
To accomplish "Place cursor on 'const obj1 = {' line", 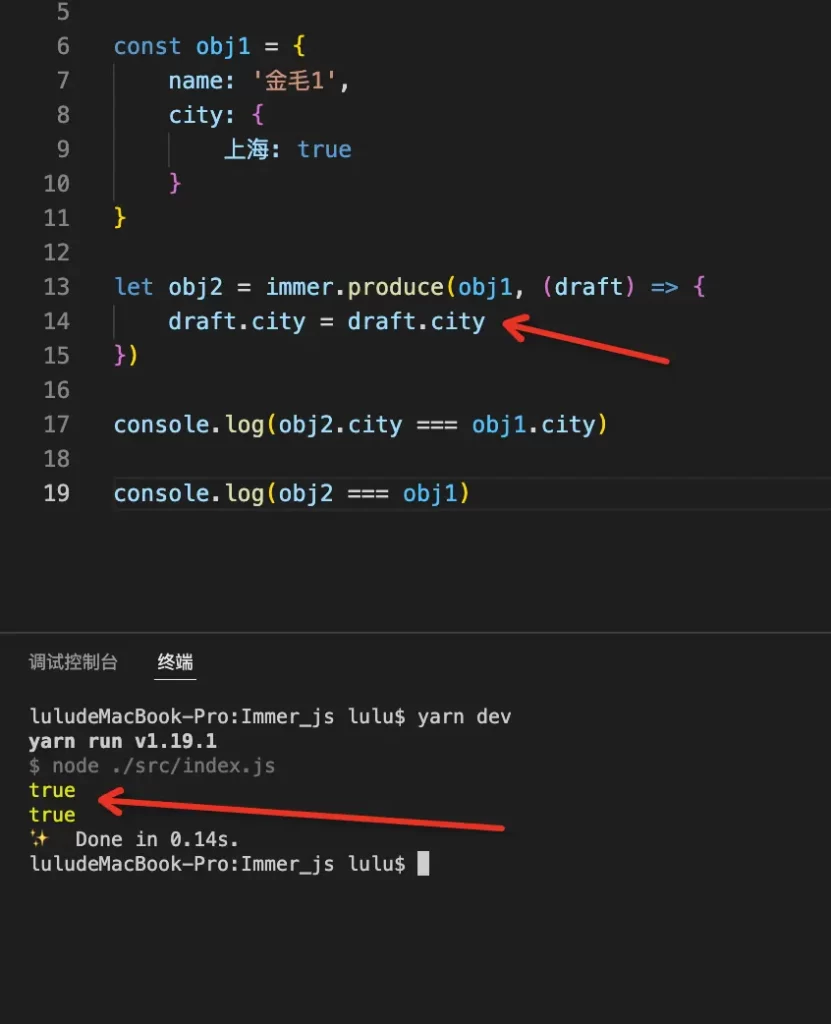I will tap(209, 46).
